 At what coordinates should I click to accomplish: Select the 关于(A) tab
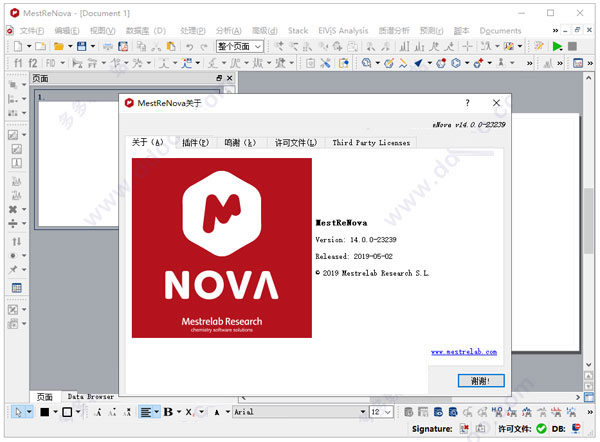148,142
